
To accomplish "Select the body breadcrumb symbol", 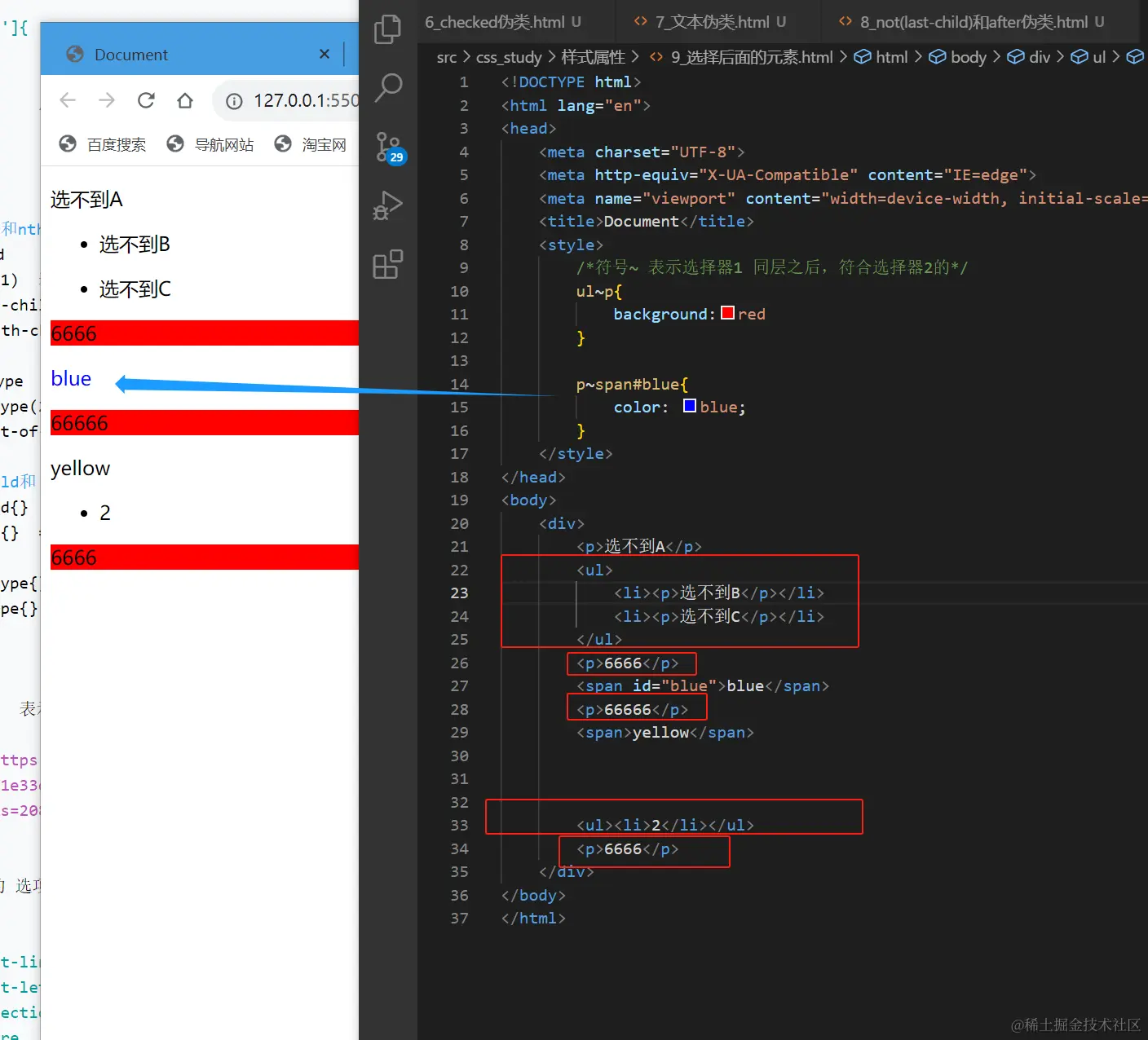I will click(x=958, y=57).
